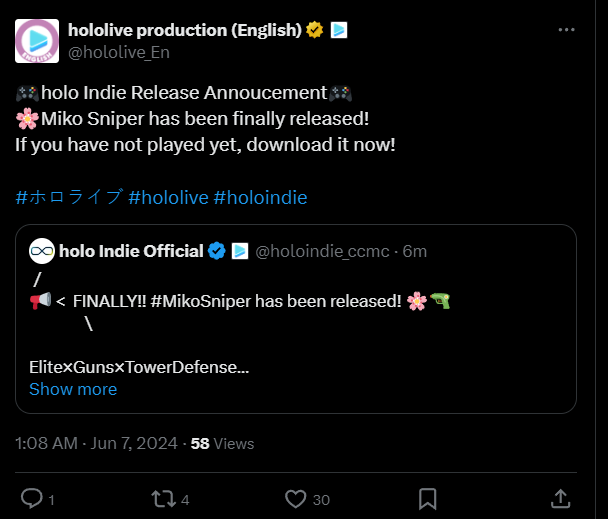Repost this tweet using the retweet icon
The height and width of the screenshot is (519, 608).
point(162,498)
